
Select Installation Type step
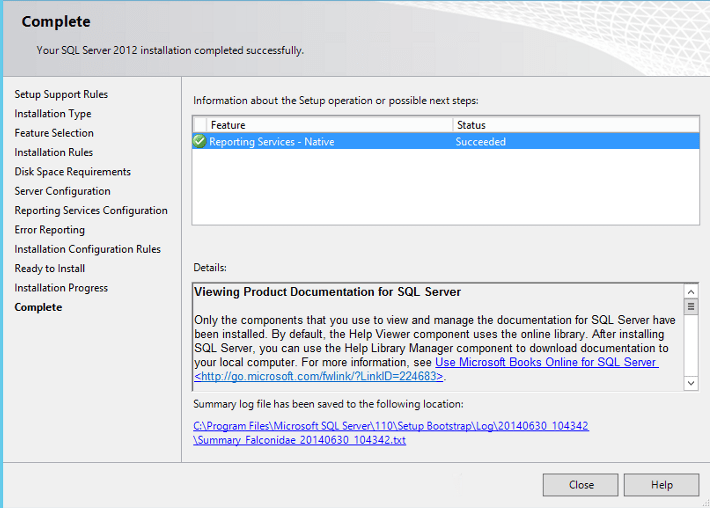53,114
